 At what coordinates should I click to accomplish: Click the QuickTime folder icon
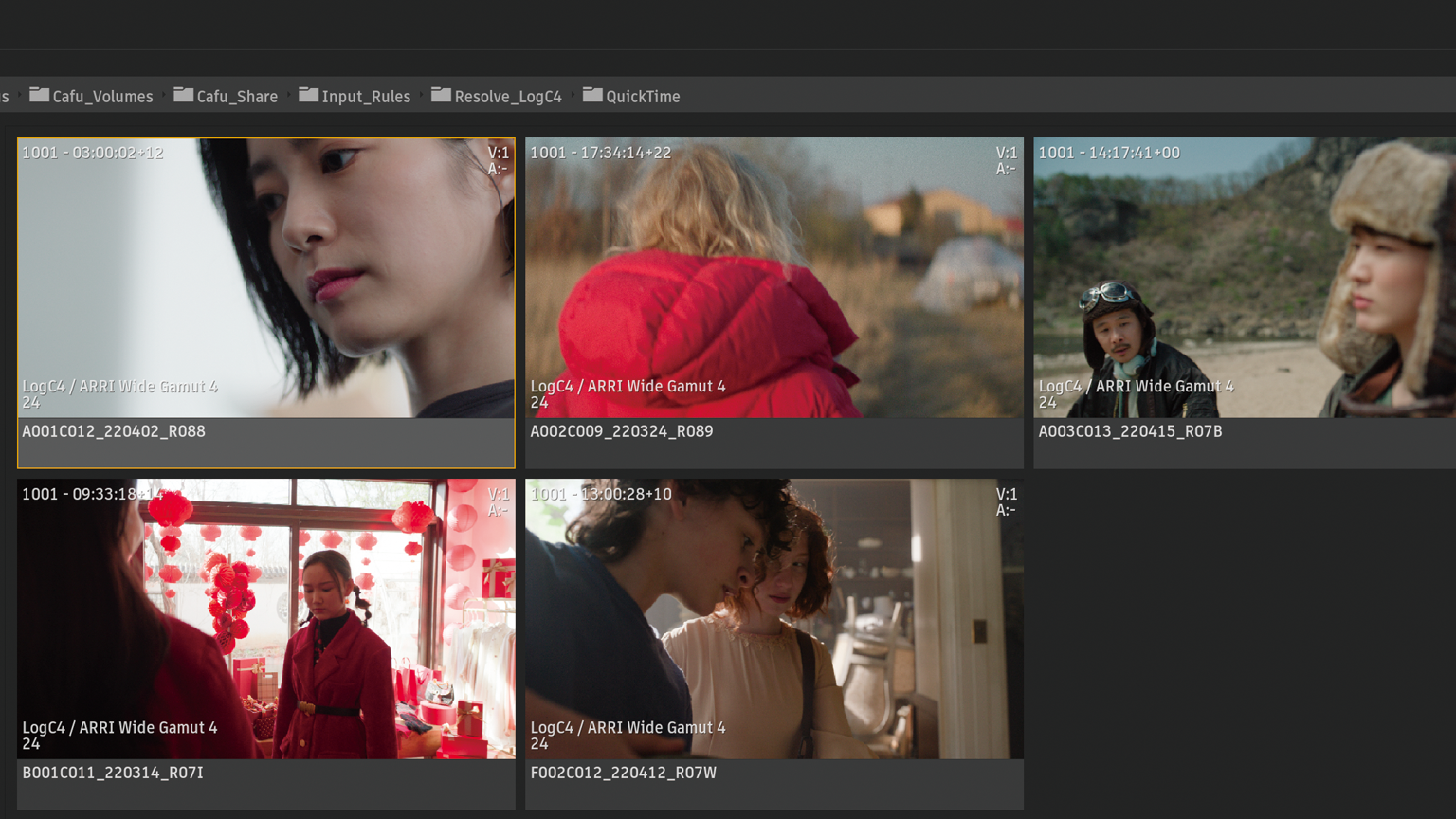tap(592, 95)
